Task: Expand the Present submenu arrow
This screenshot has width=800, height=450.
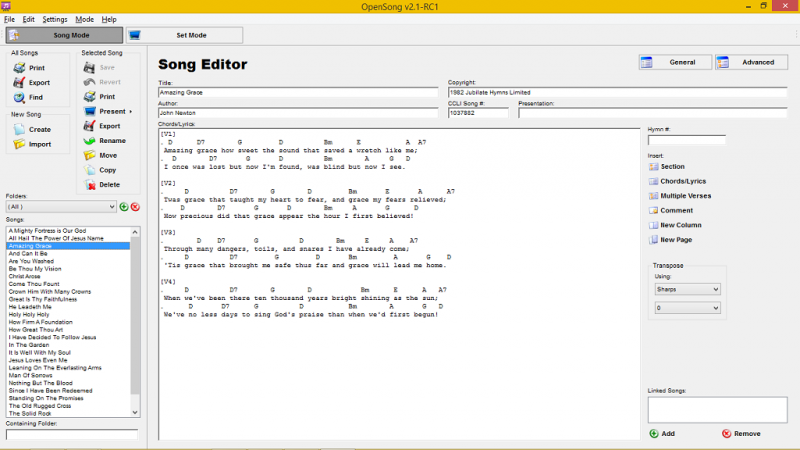Action: 131,111
